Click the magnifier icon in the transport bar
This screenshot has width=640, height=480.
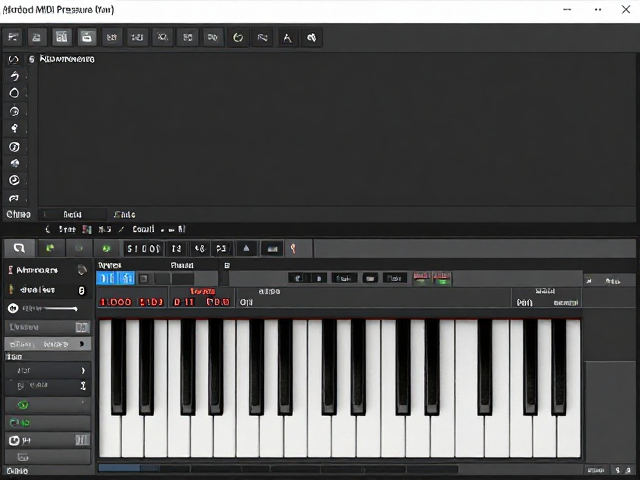[19, 248]
